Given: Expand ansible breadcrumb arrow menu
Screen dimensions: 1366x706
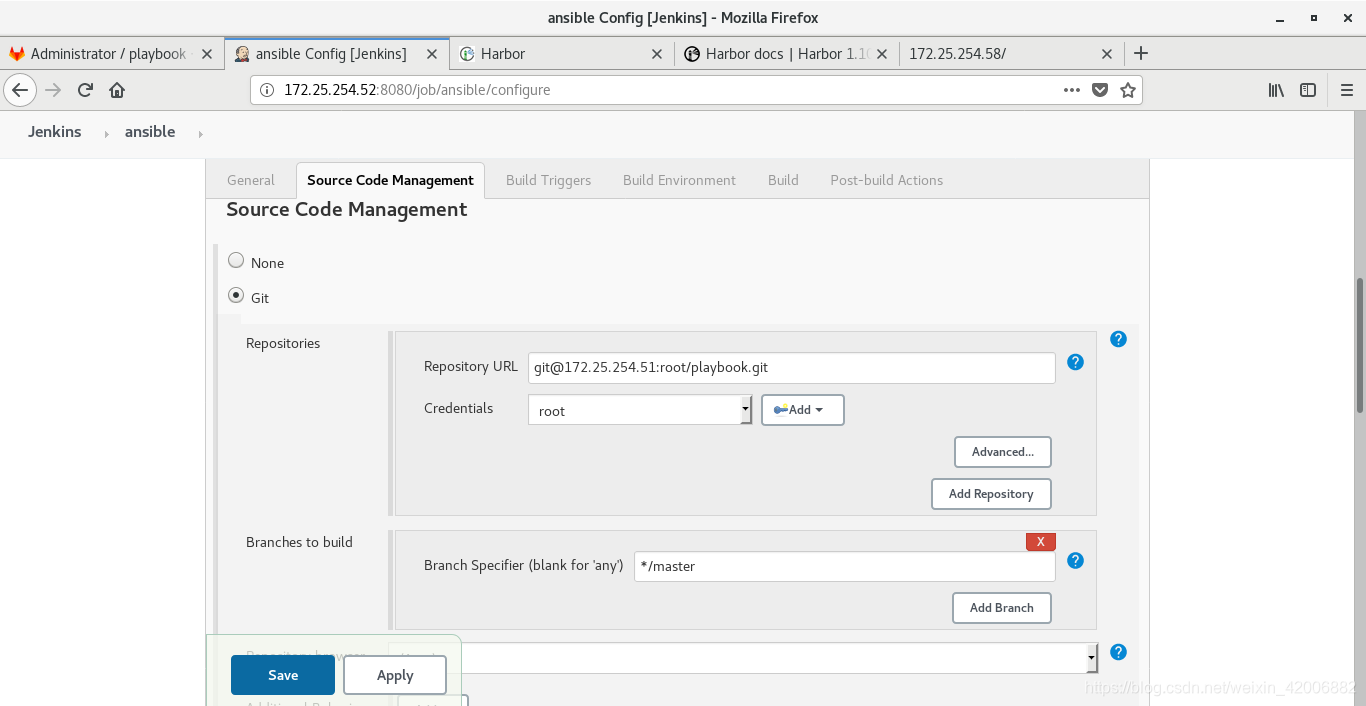Looking at the screenshot, I should point(200,133).
